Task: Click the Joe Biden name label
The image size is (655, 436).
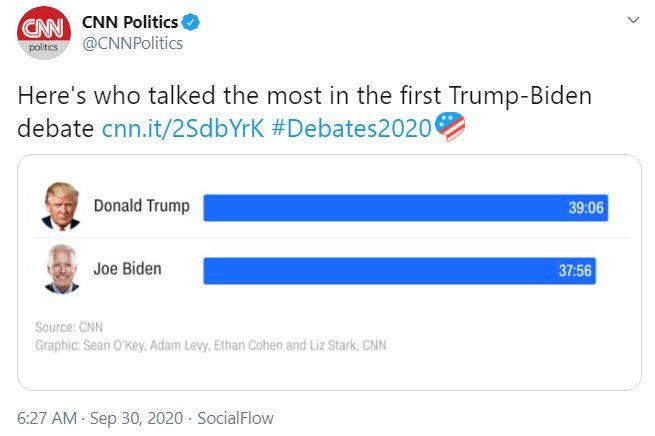Action: coord(127,269)
